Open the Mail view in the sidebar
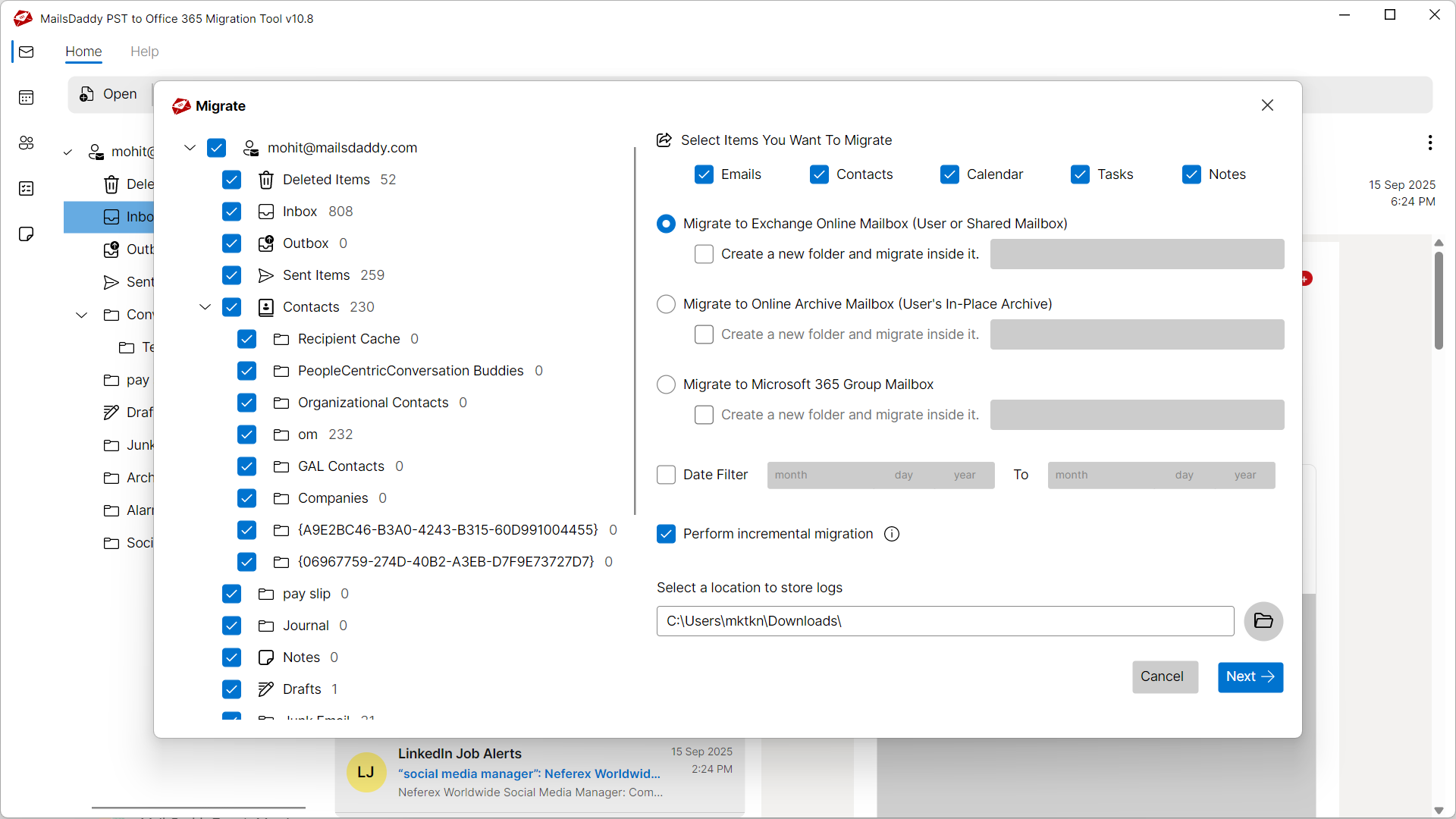The image size is (1456, 819). click(27, 52)
